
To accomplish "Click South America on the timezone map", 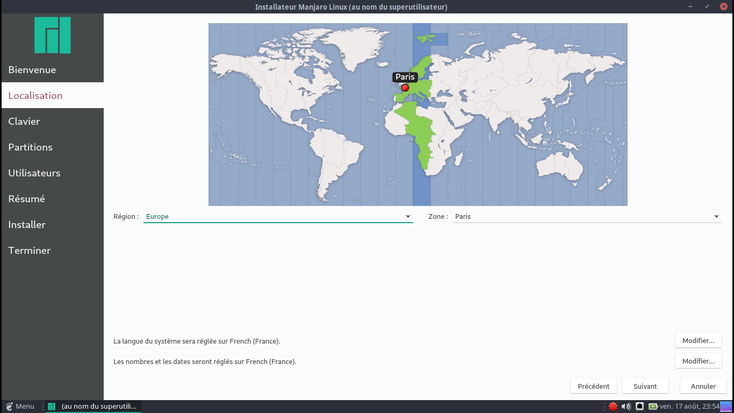I will (335, 162).
